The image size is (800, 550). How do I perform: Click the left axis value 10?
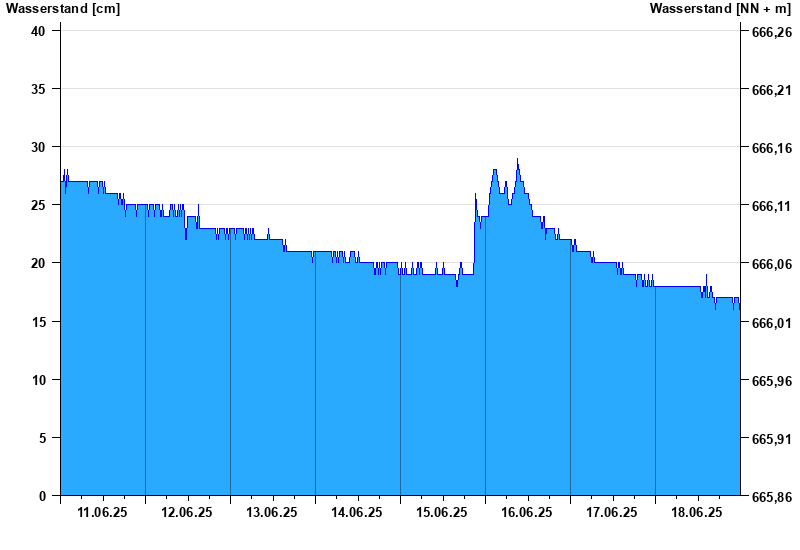[38, 380]
